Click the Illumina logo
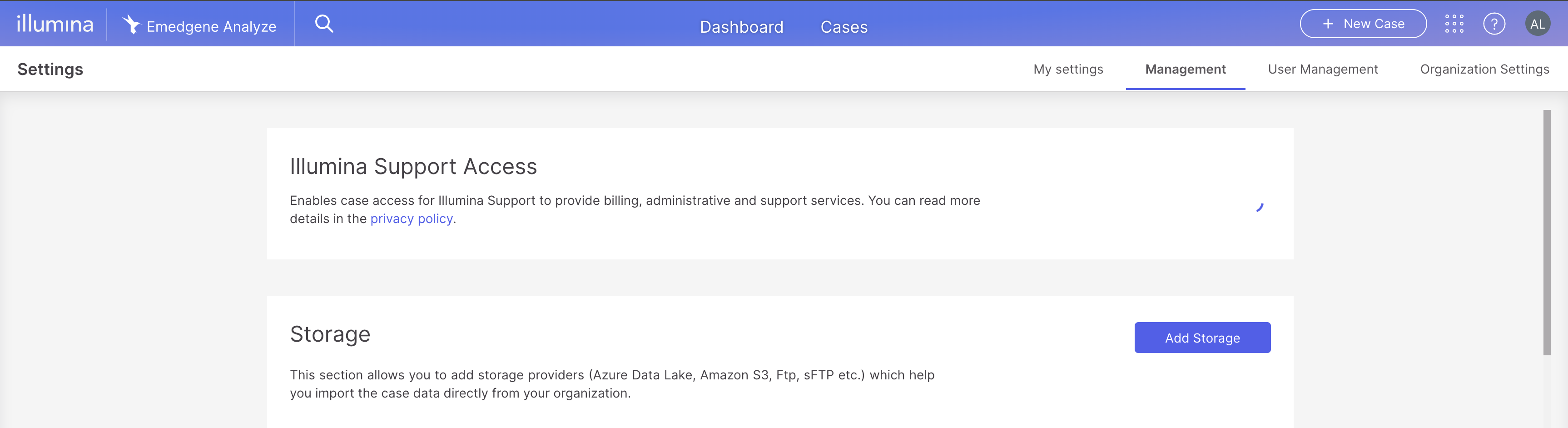 (x=55, y=25)
